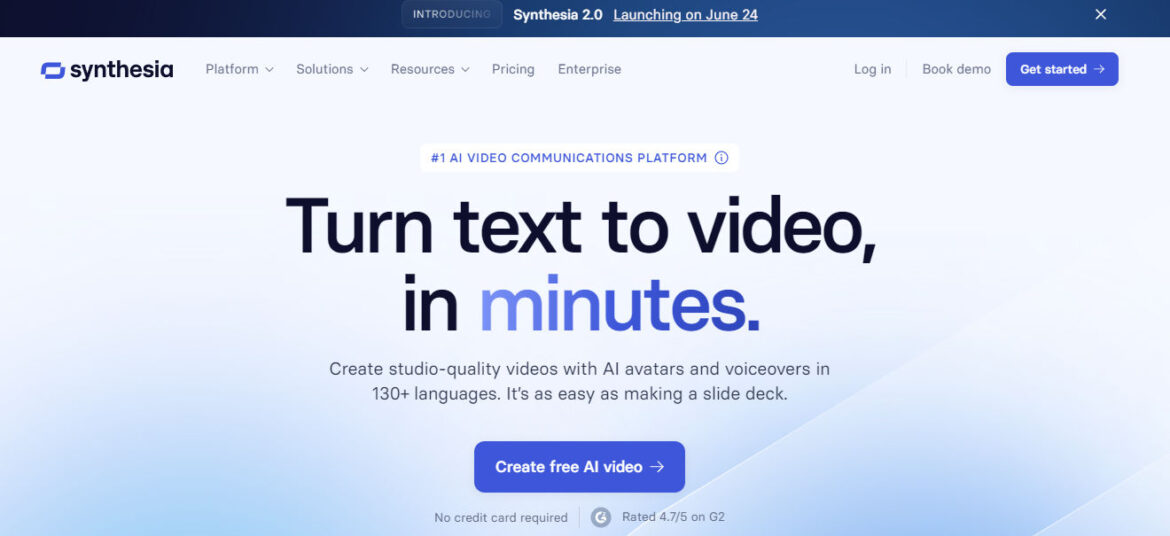Screen dimensions: 1170x536
Task: Expand the Solutions dropdown menu
Action: tap(332, 69)
